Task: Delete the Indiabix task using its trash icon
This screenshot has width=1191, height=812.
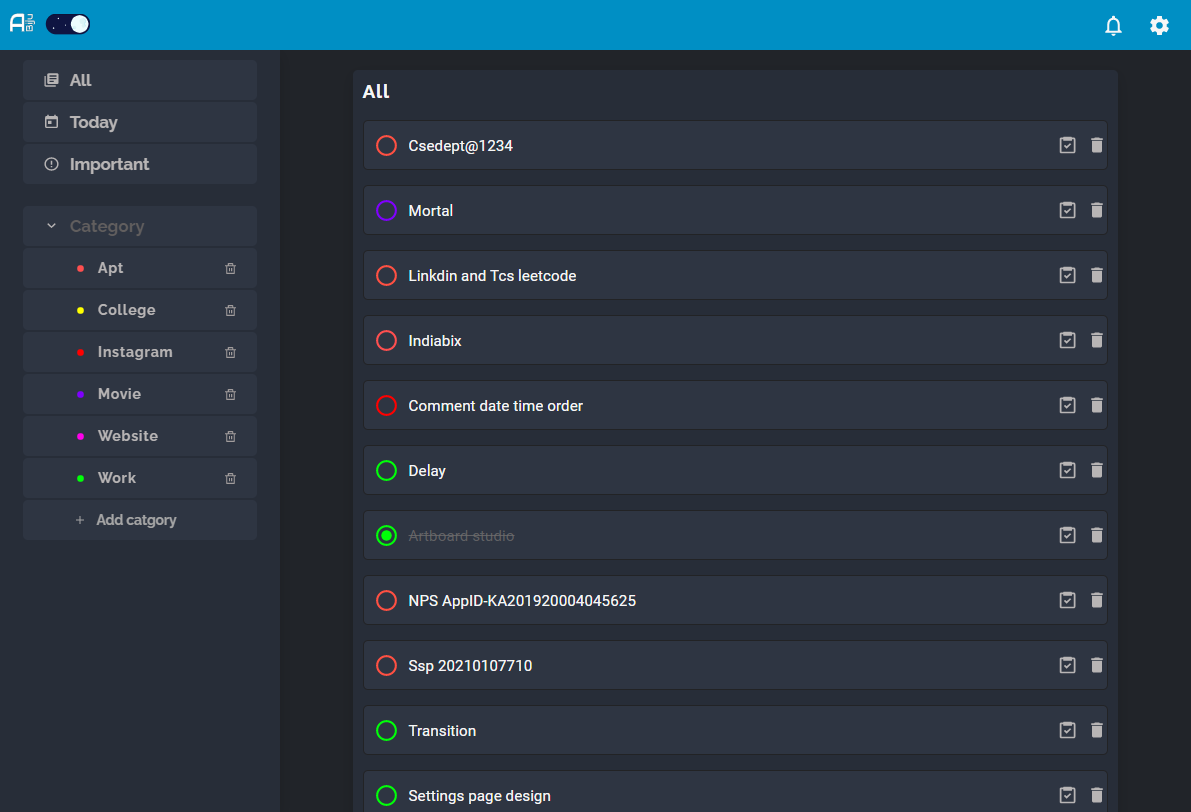Action: tap(1096, 340)
